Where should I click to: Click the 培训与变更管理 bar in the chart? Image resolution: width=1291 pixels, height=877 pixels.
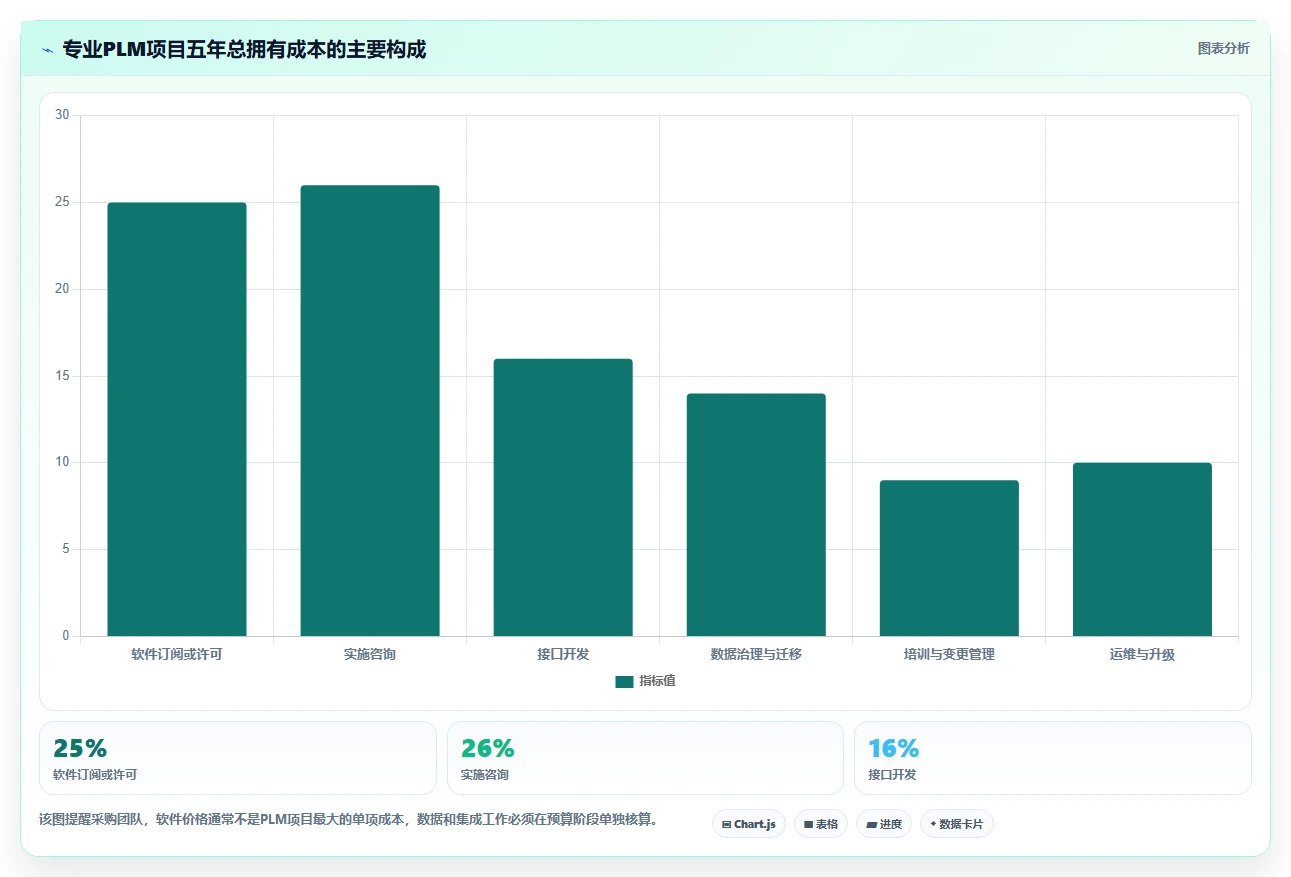(x=949, y=558)
